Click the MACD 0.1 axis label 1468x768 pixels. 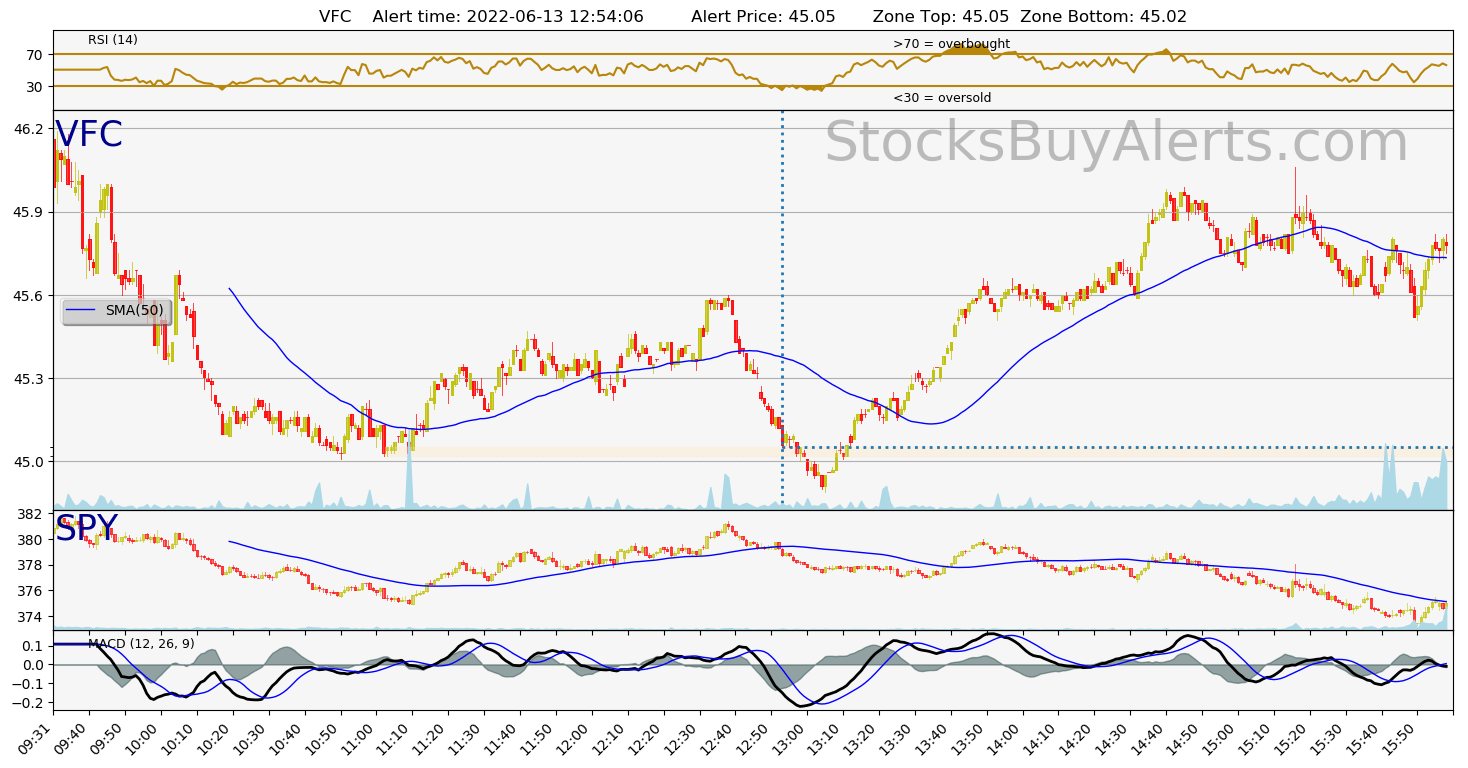coord(34,646)
